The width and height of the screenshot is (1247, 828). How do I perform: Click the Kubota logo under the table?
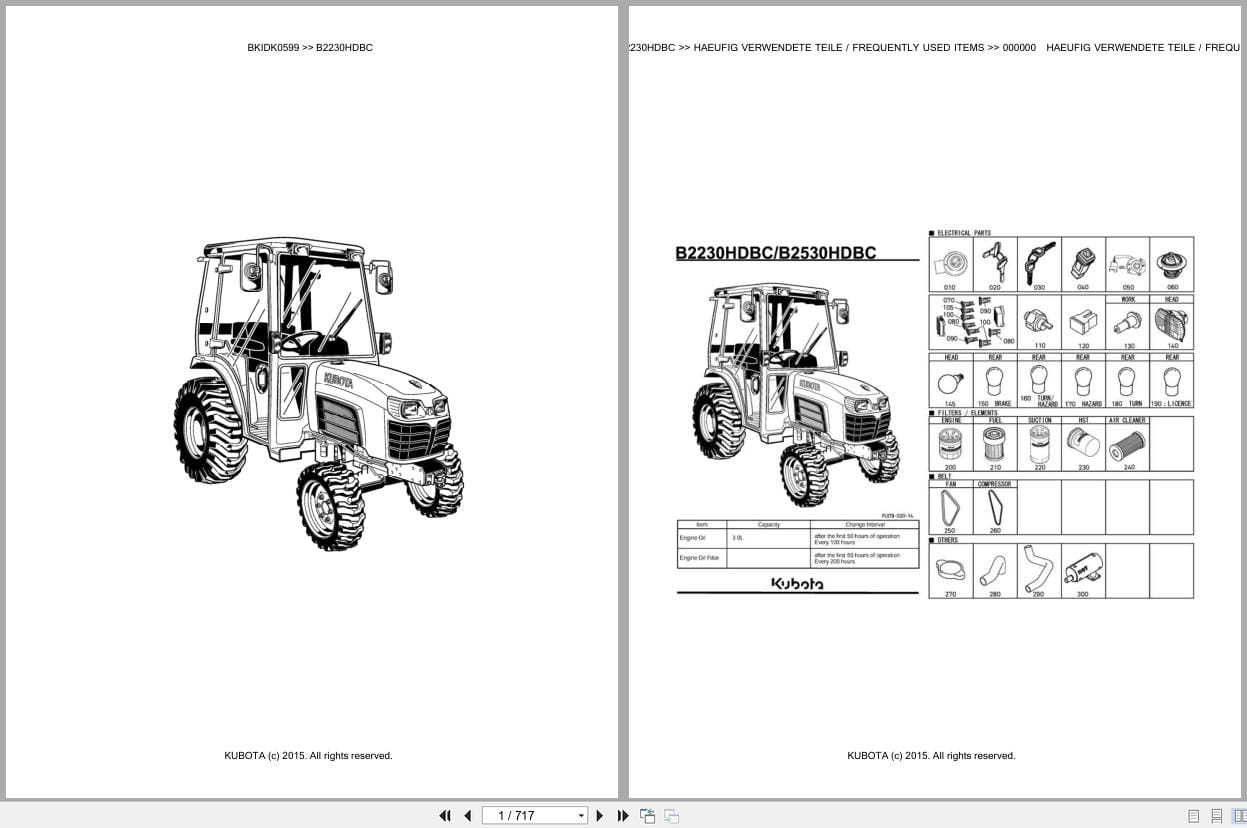(797, 584)
